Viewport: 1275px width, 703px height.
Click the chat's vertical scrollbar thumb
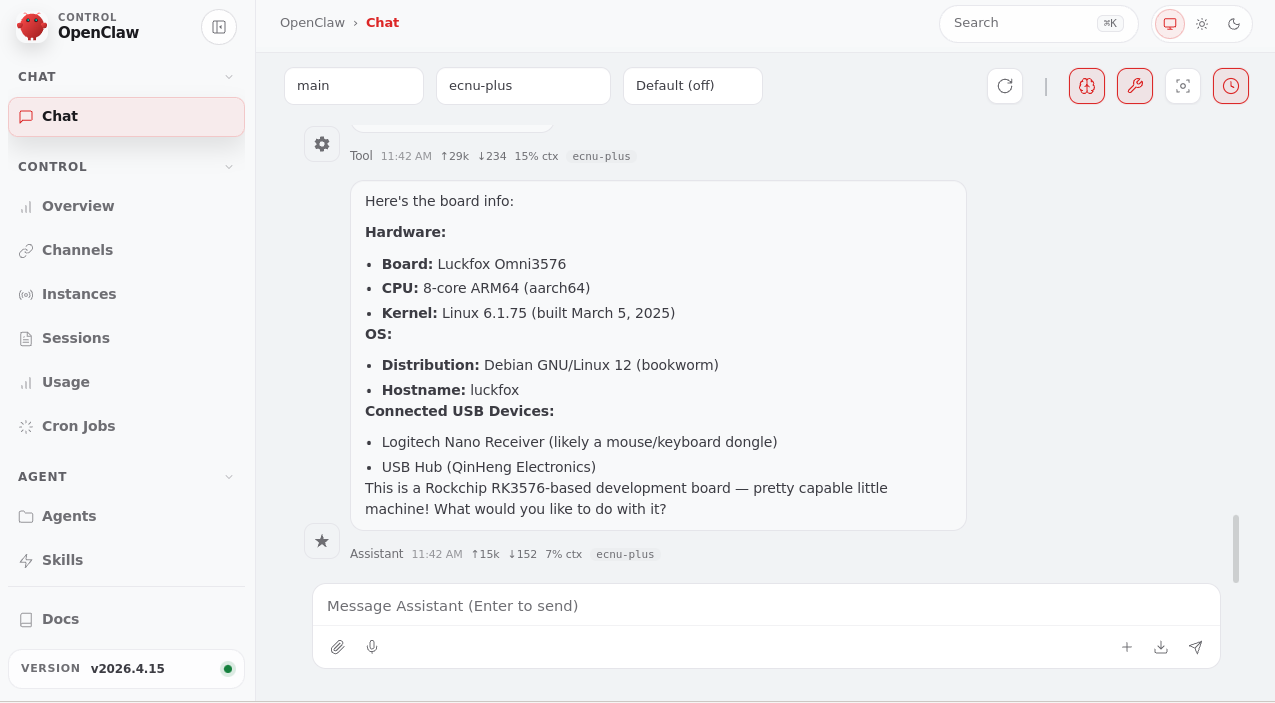click(x=1236, y=549)
